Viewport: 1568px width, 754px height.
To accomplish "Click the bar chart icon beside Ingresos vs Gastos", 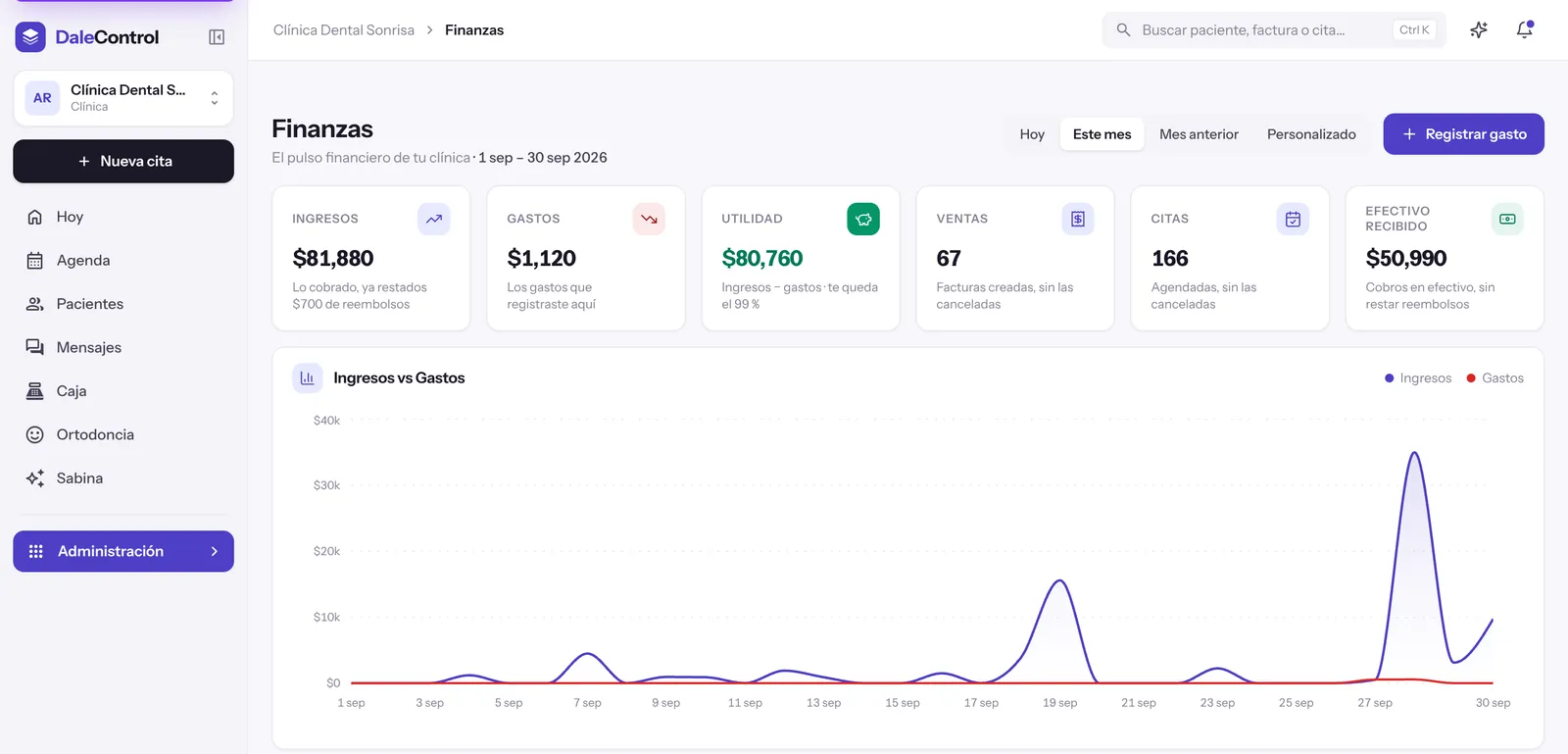I will 308,377.
